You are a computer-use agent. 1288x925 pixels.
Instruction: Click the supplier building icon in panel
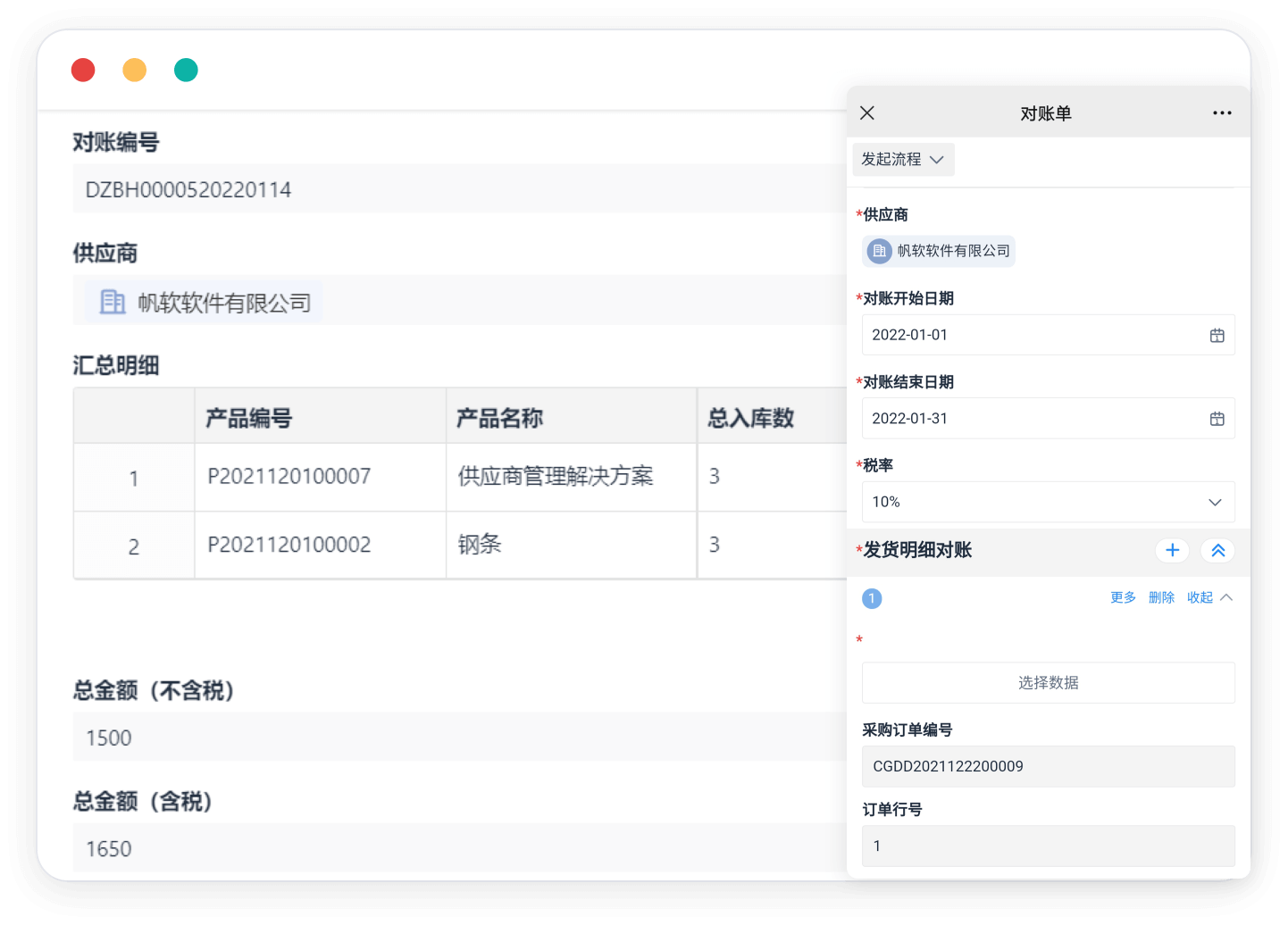click(x=880, y=251)
